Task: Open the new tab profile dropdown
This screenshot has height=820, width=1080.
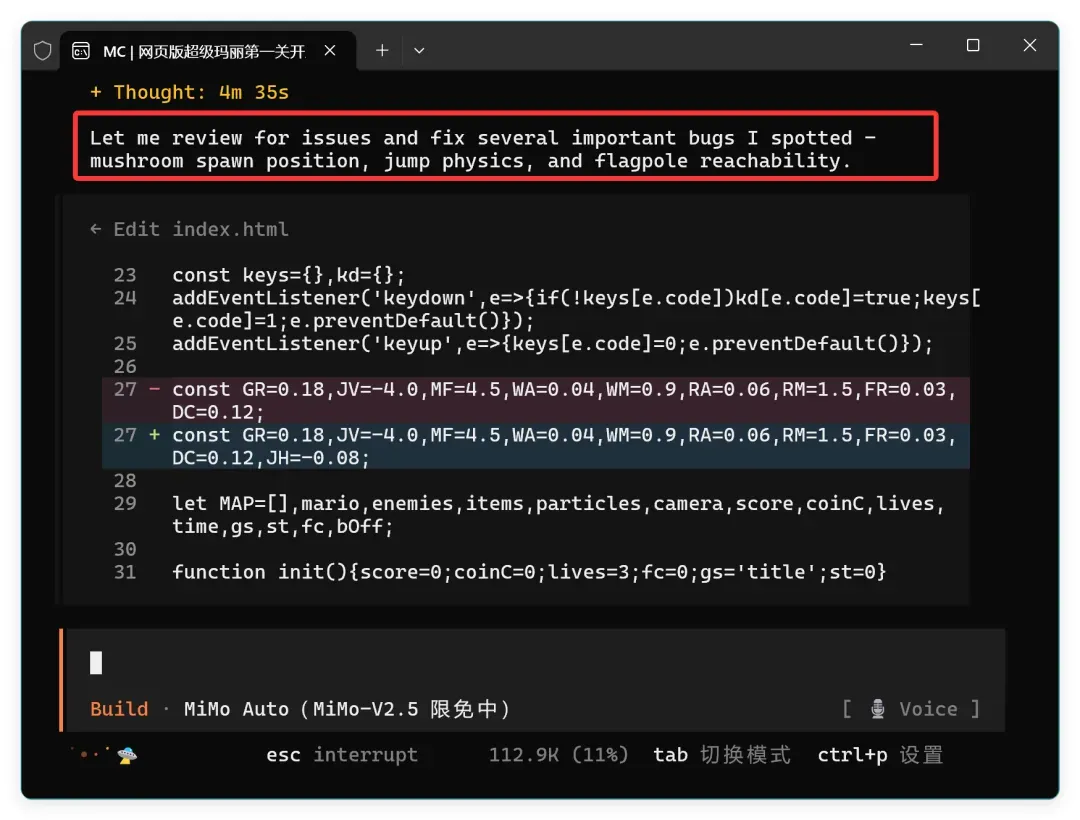Action: 419,50
